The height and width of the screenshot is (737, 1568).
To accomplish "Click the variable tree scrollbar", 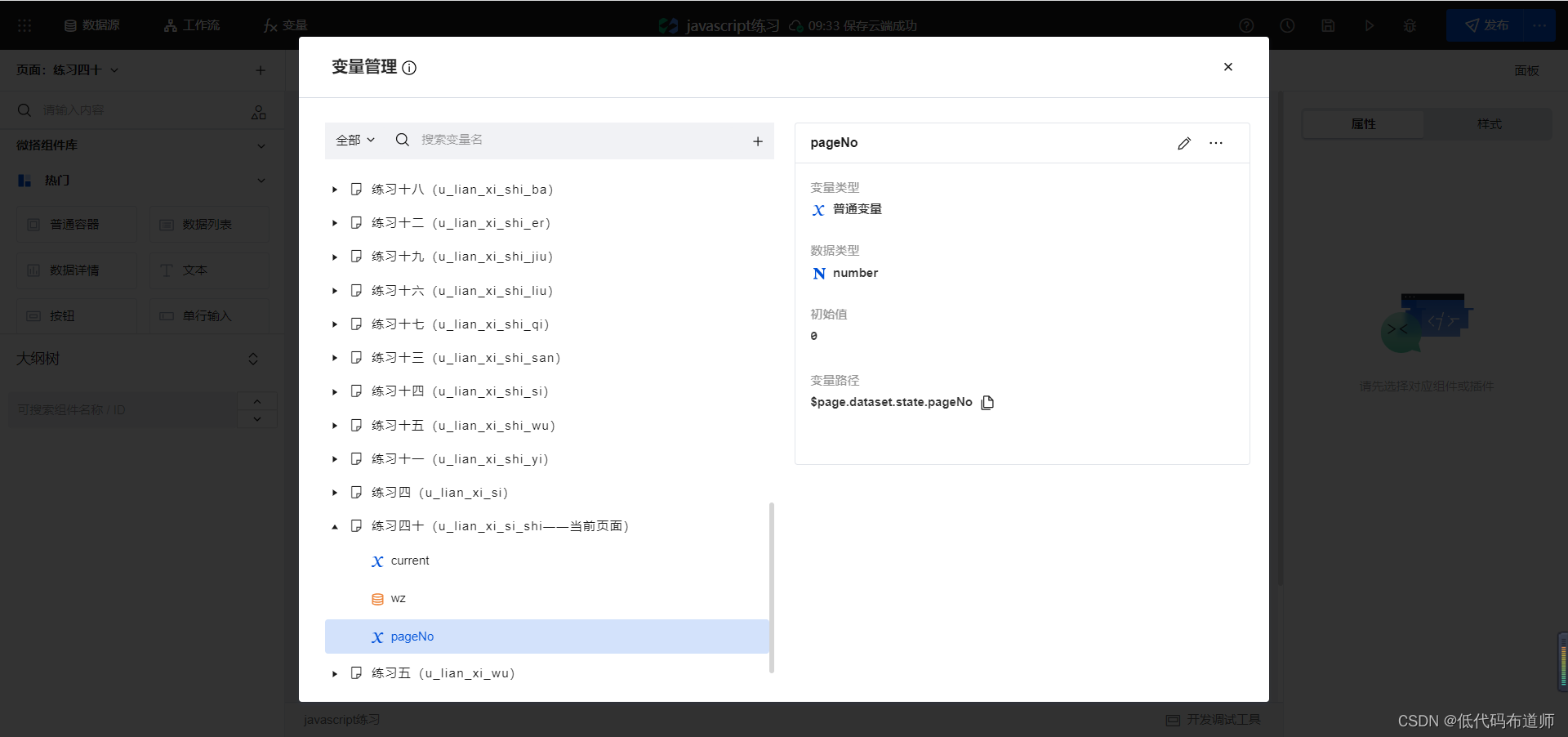I will [772, 587].
